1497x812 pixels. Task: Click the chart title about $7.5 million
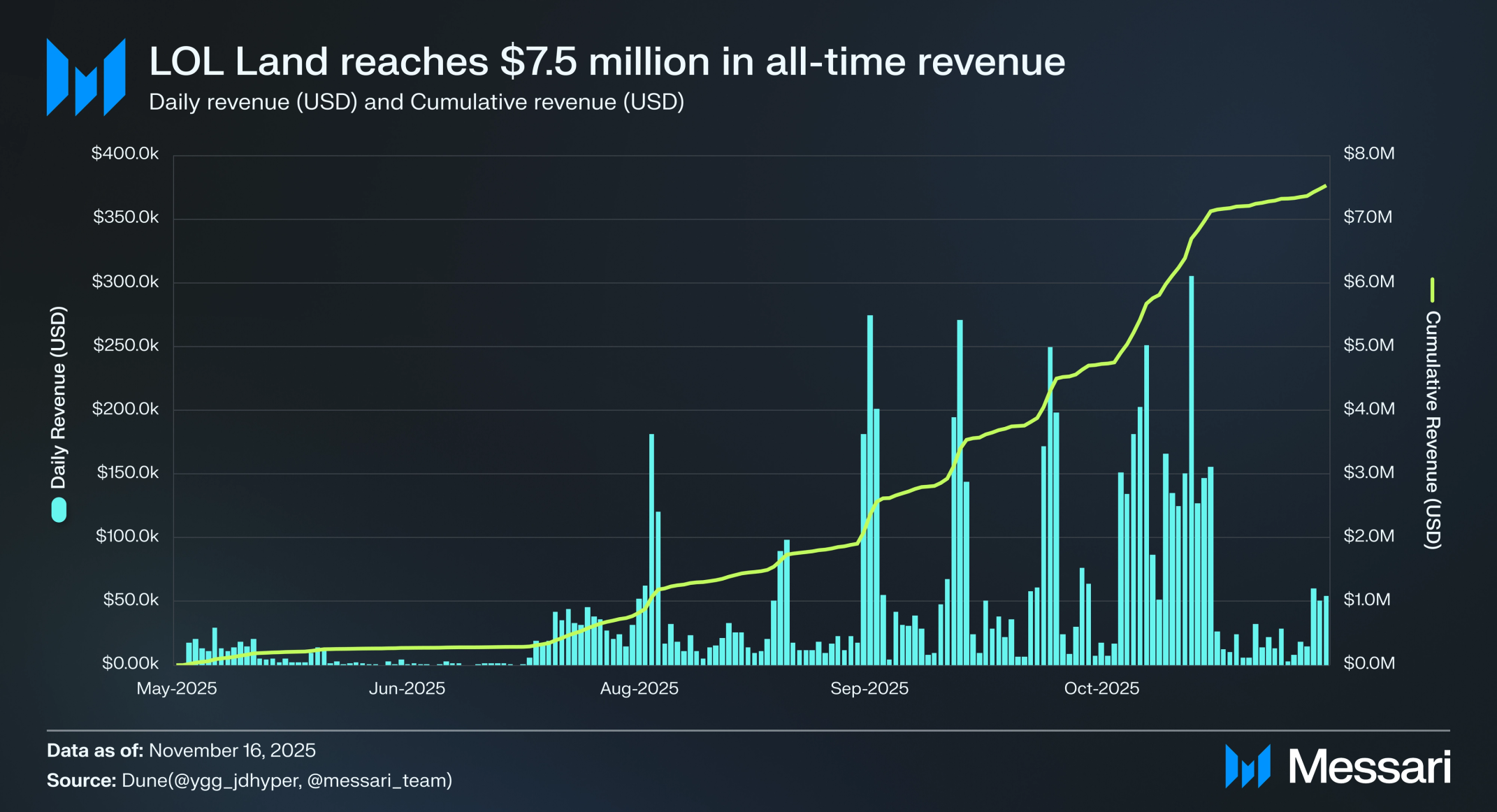607,61
